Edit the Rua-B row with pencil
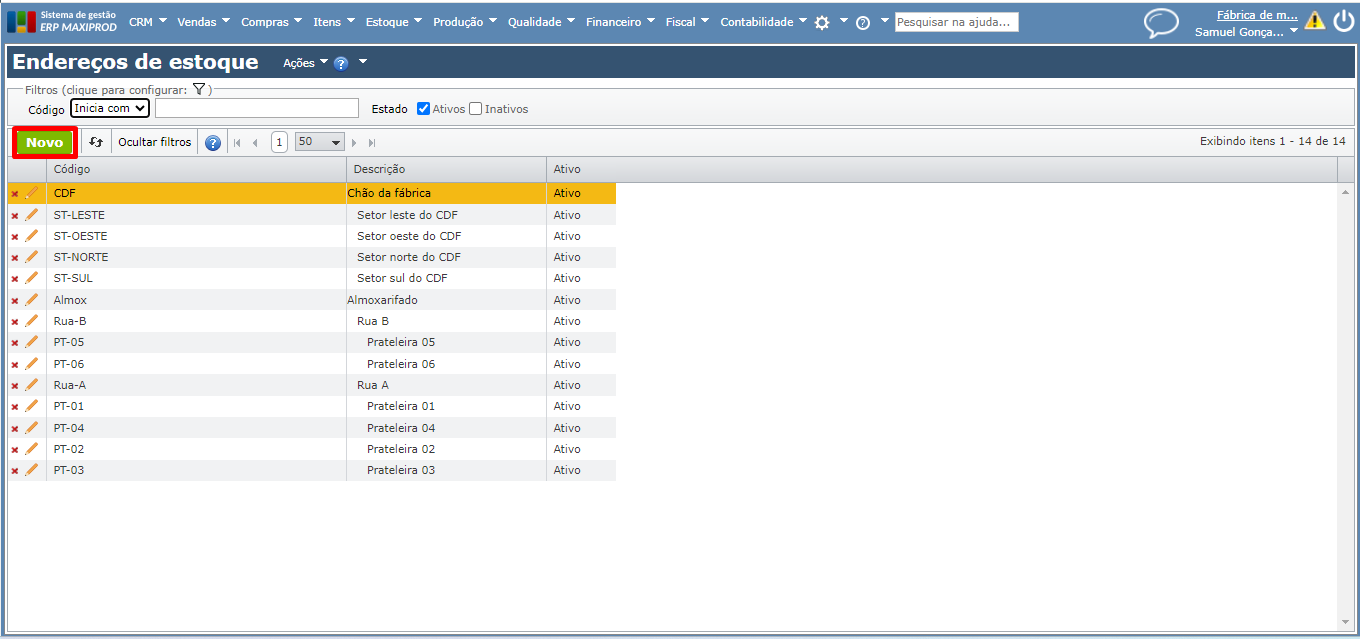This screenshot has width=1360, height=639. coord(32,321)
